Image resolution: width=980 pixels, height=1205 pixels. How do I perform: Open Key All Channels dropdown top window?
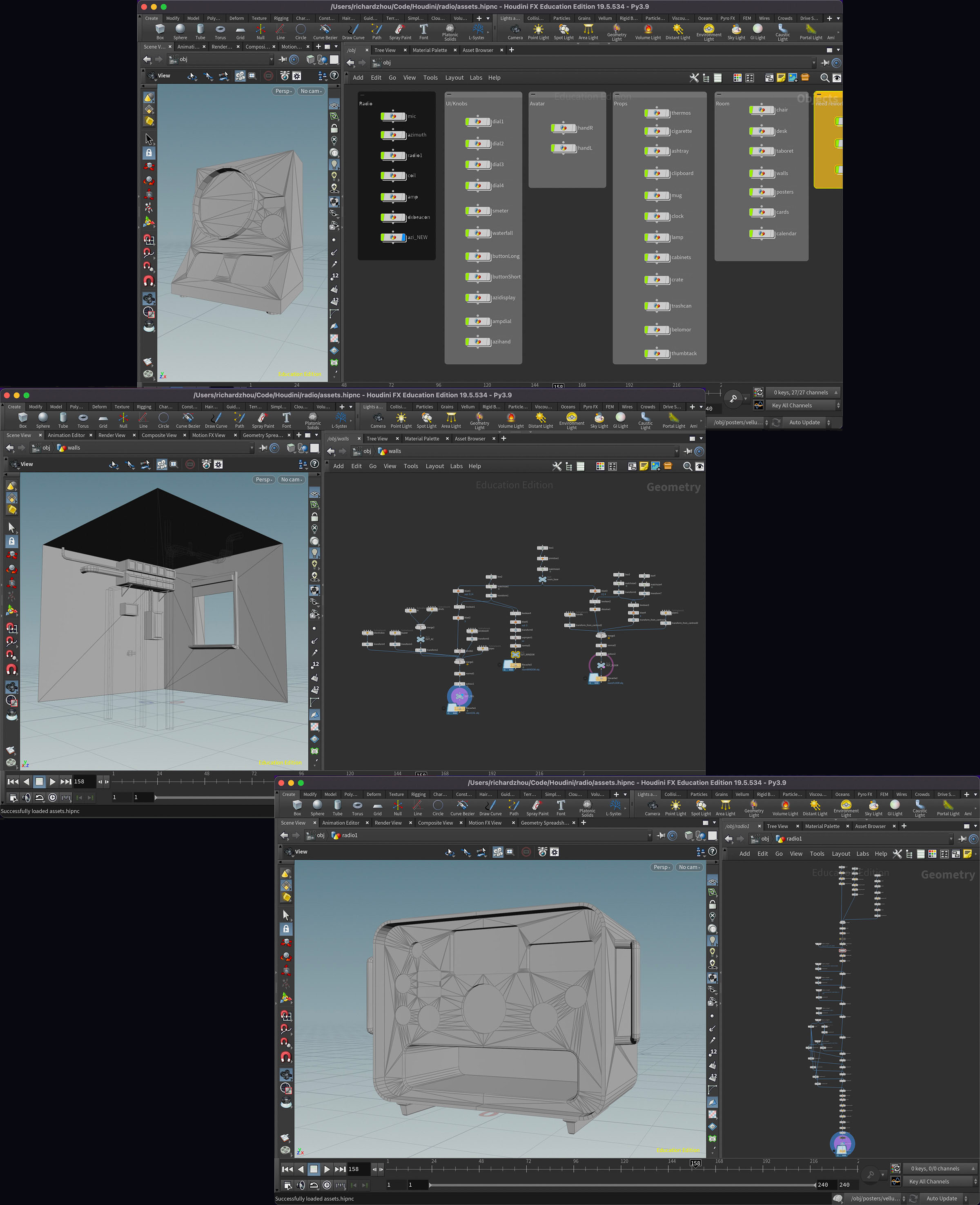click(803, 406)
